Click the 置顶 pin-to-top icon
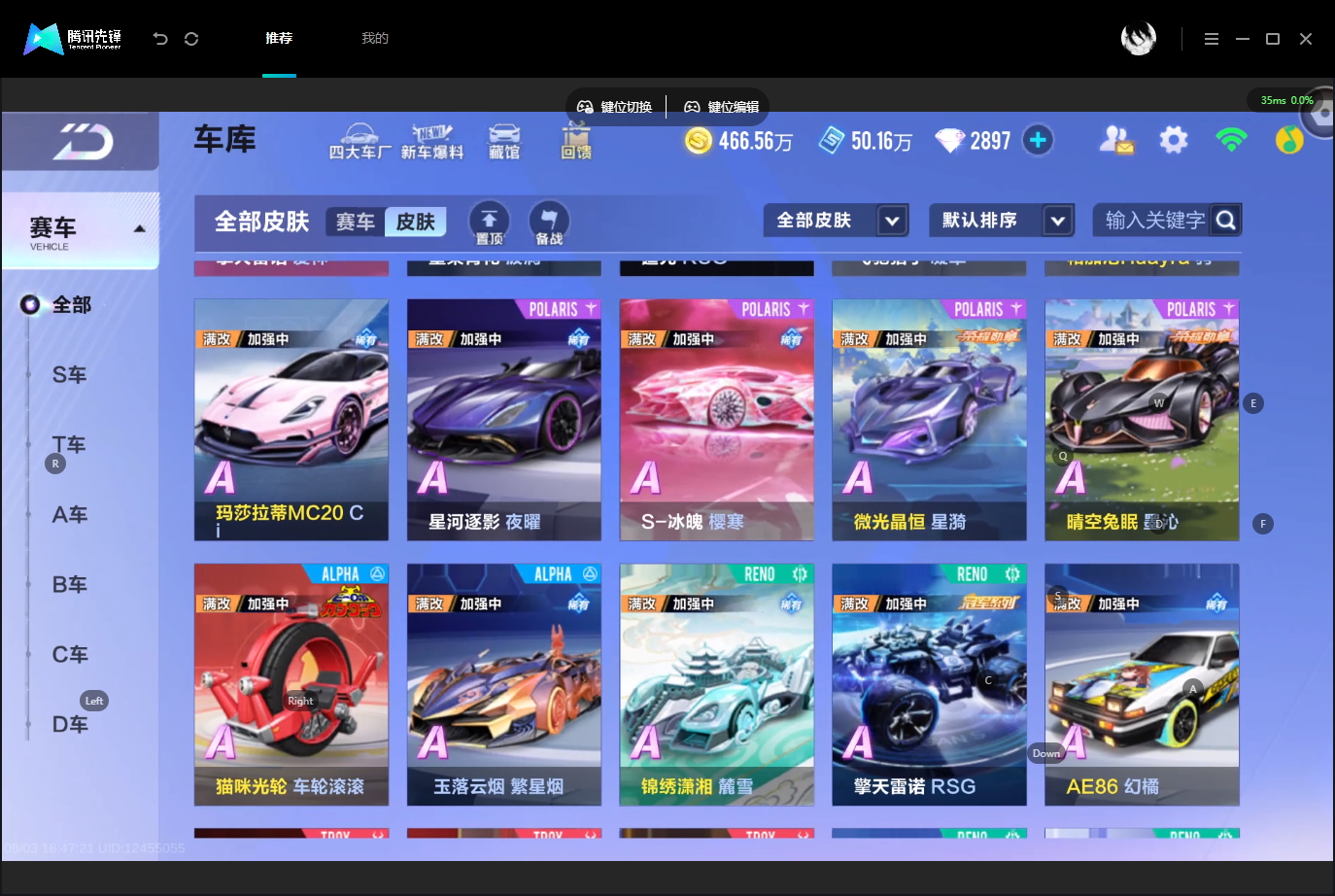Image resolution: width=1335 pixels, height=896 pixels. pyautogui.click(x=489, y=223)
